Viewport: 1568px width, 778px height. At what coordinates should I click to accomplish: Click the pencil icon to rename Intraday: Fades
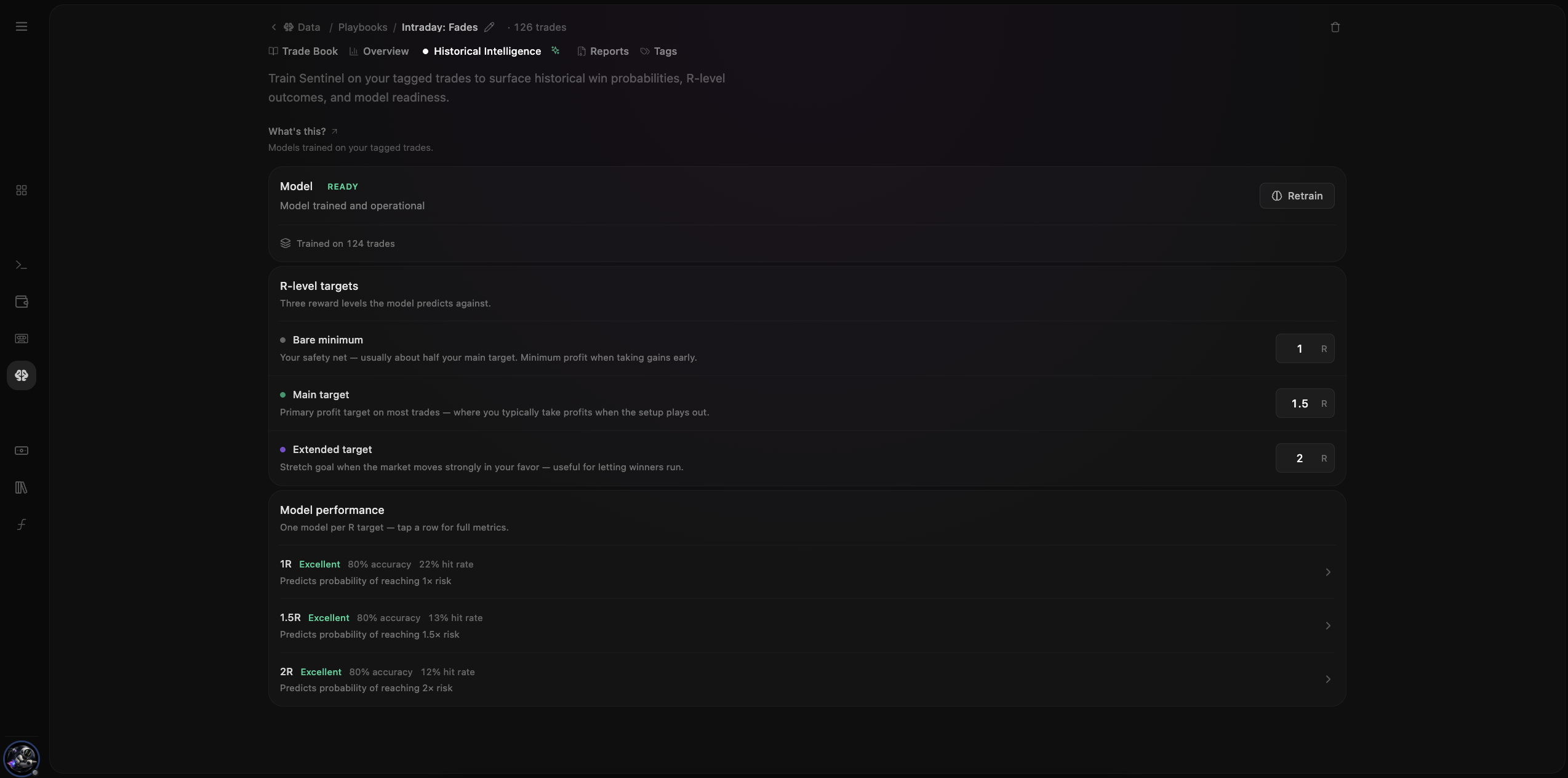coord(489,27)
